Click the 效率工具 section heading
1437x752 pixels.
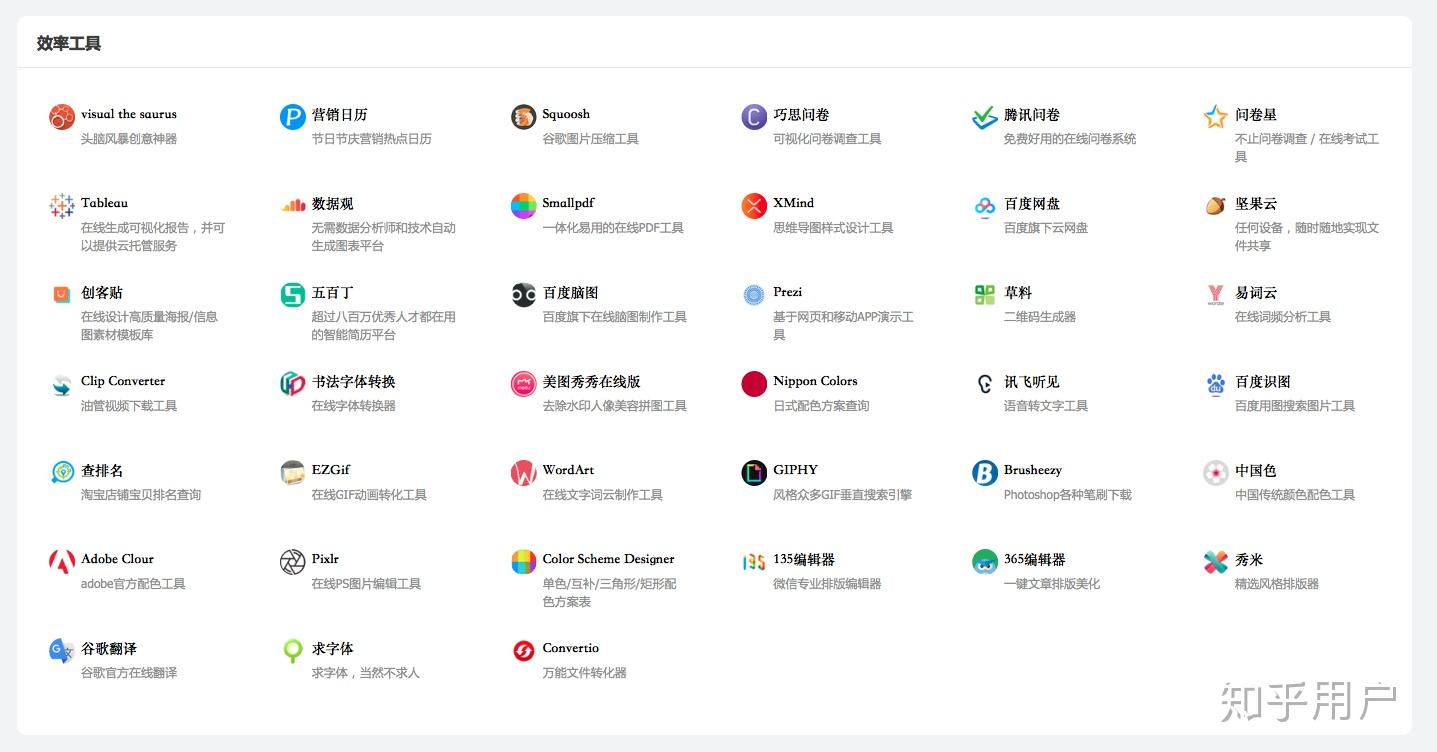pyautogui.click(x=69, y=43)
